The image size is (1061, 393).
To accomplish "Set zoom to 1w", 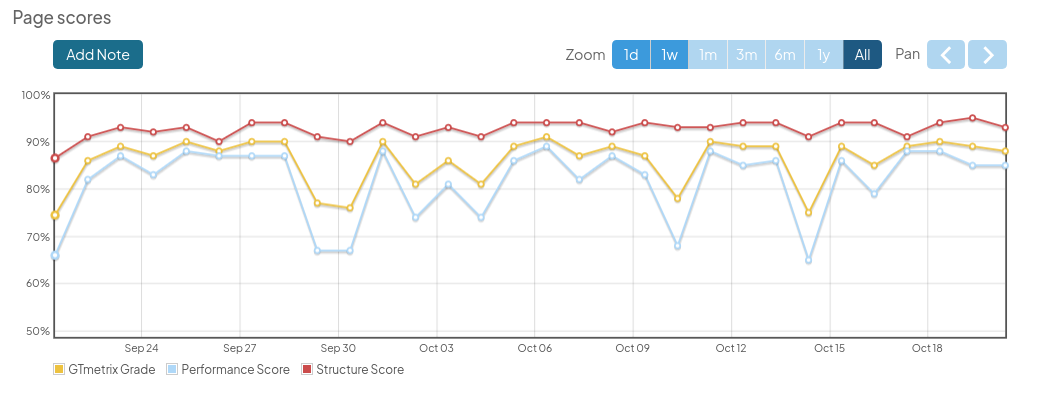I will 669,55.
